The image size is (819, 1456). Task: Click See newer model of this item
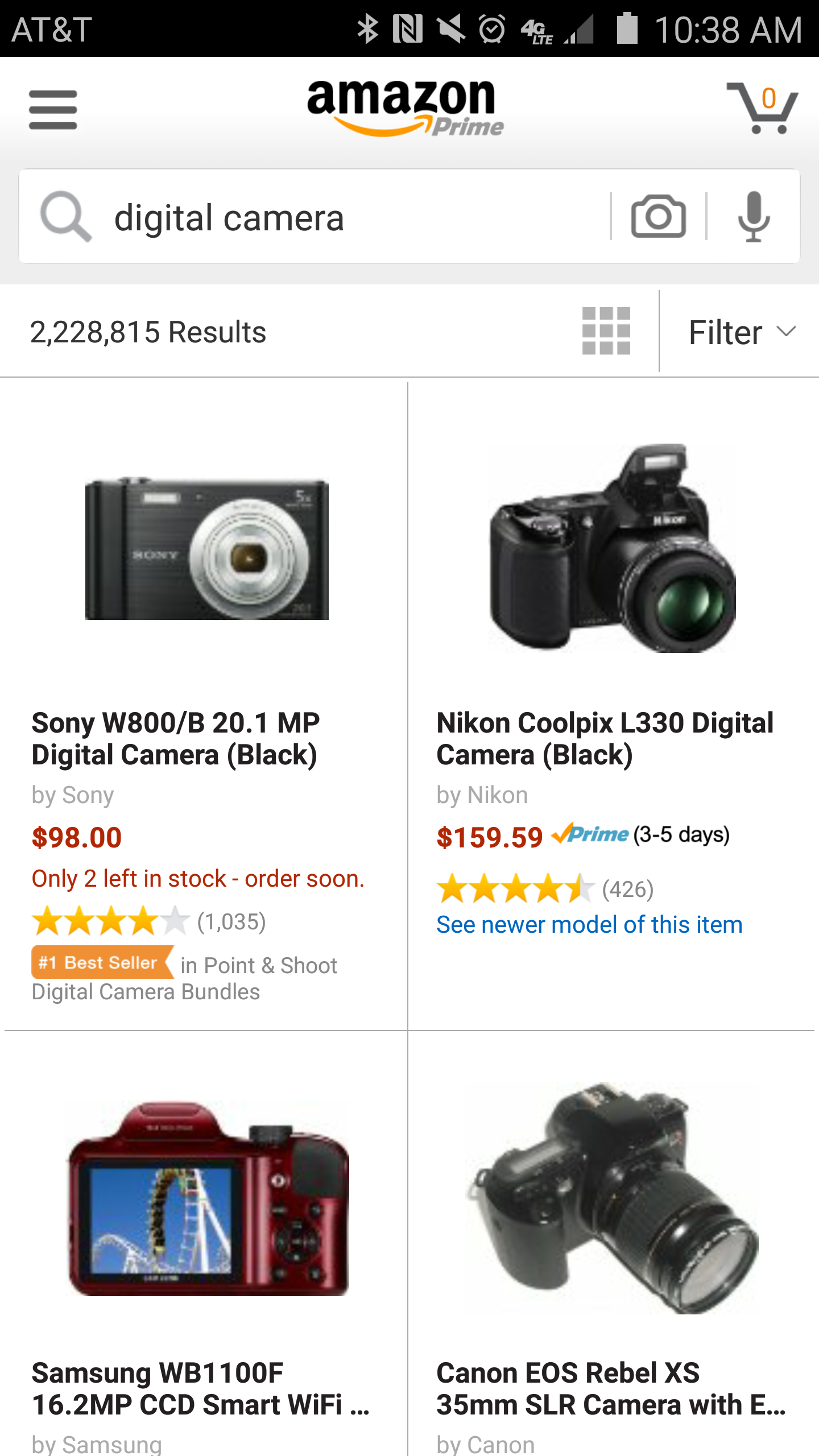click(589, 925)
